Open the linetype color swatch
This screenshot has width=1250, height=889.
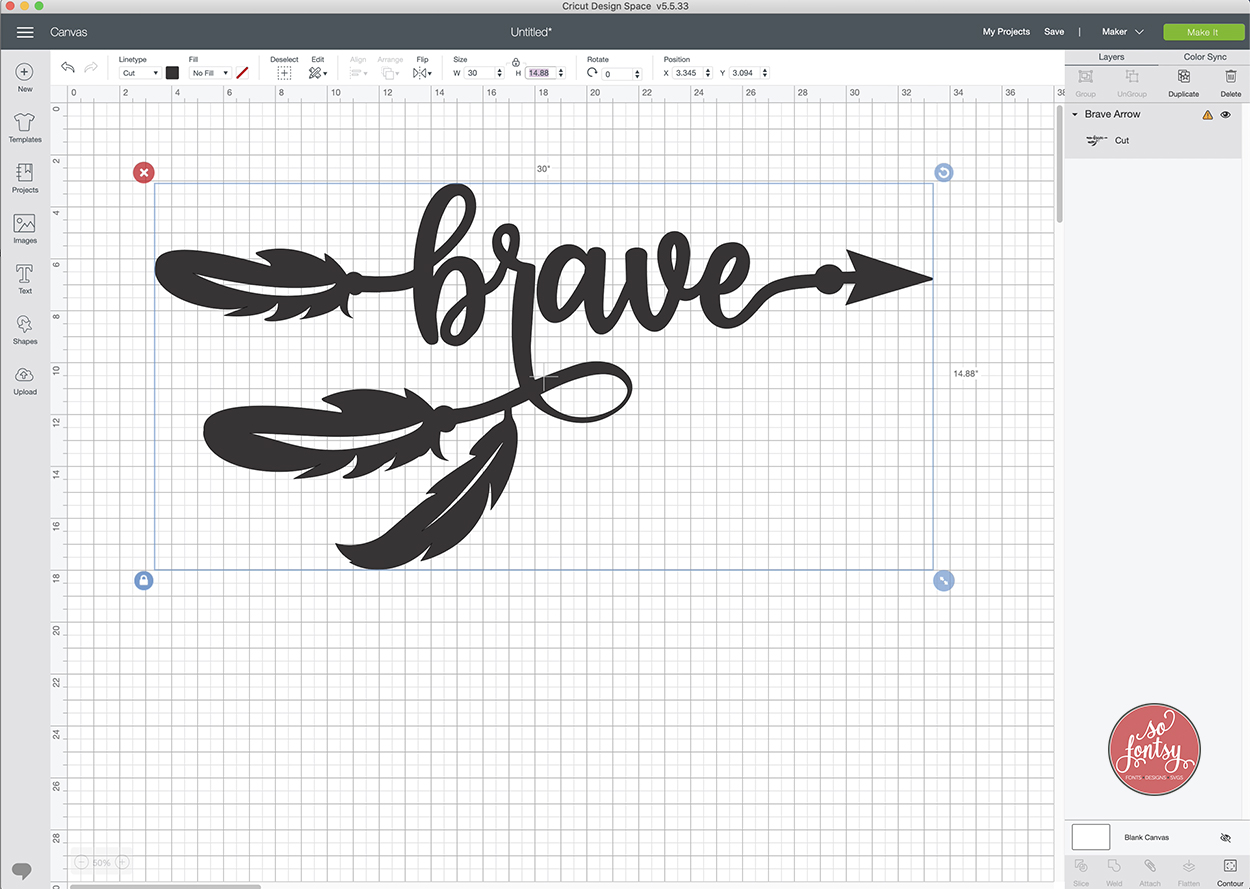pos(172,73)
